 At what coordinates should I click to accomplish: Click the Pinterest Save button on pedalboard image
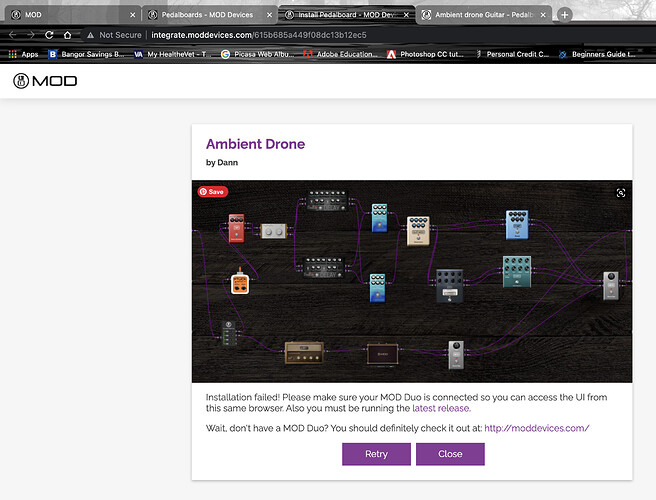tap(213, 192)
